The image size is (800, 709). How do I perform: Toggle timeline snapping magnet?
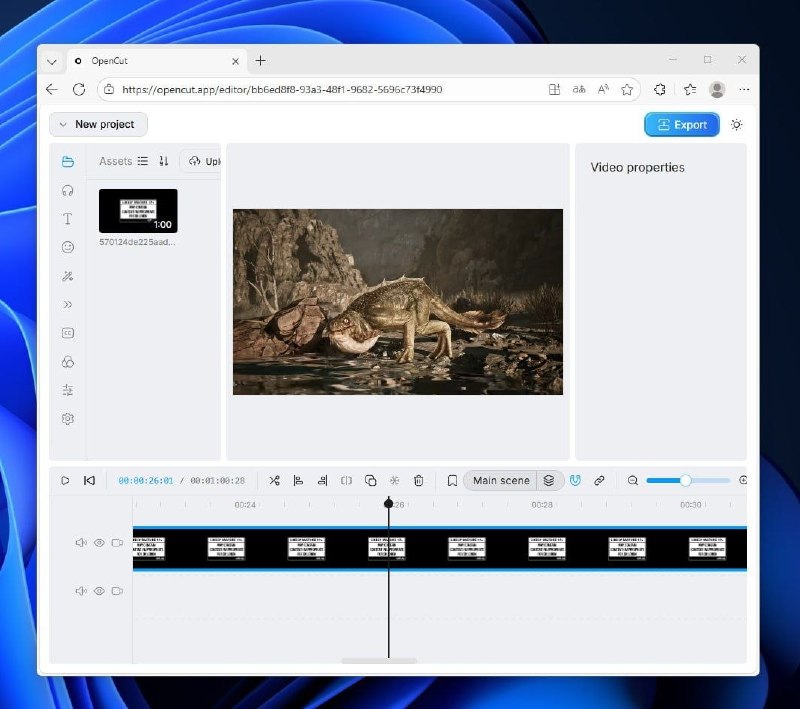(x=575, y=480)
